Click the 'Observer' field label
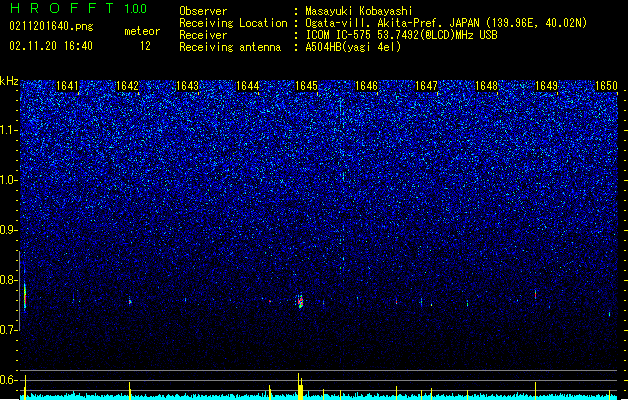The width and height of the screenshot is (629, 400). coord(203,11)
